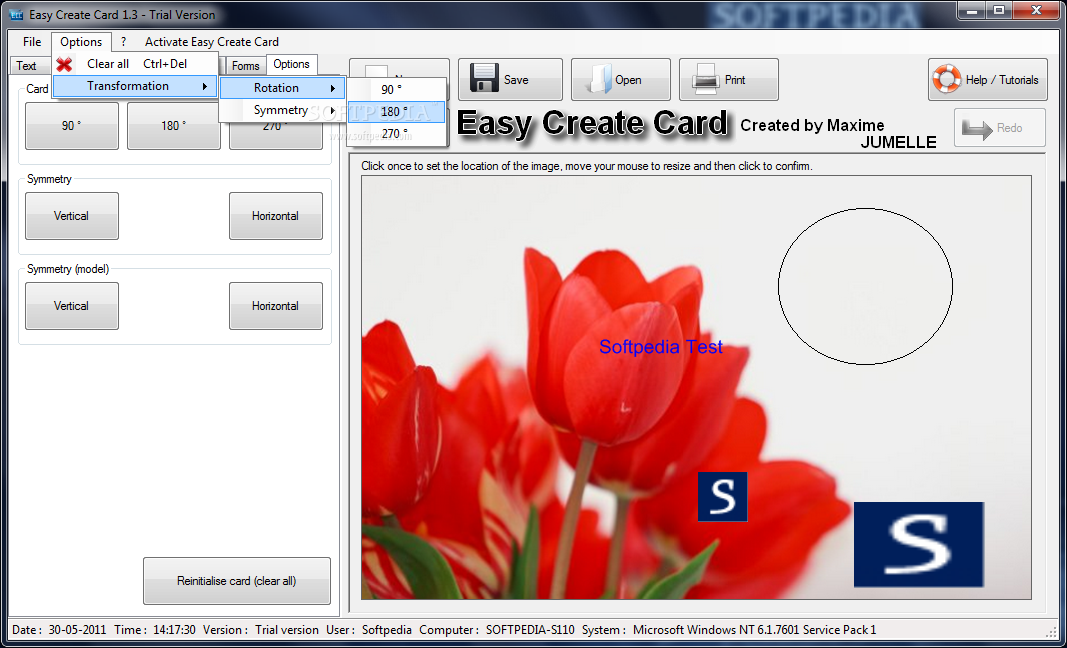Screen dimensions: 1067x648
Task: Click the 180 ° card rotation button
Action: tap(174, 126)
